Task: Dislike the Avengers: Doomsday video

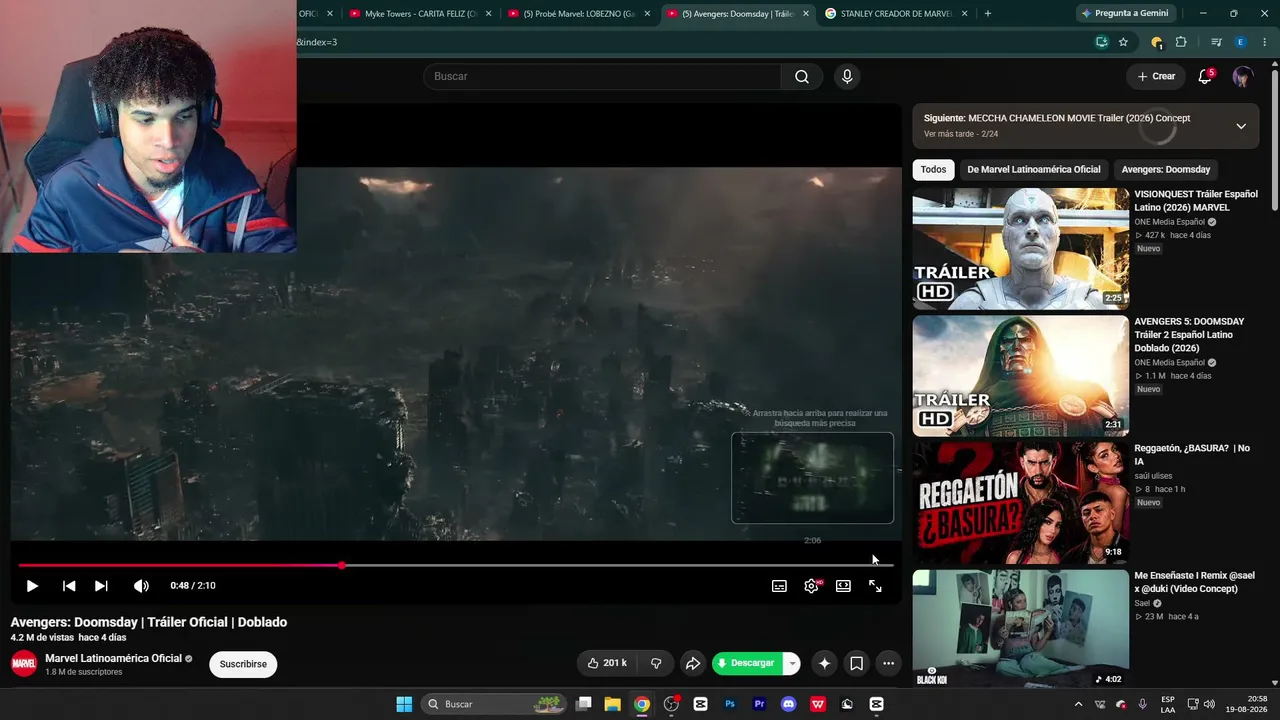Action: click(x=656, y=663)
